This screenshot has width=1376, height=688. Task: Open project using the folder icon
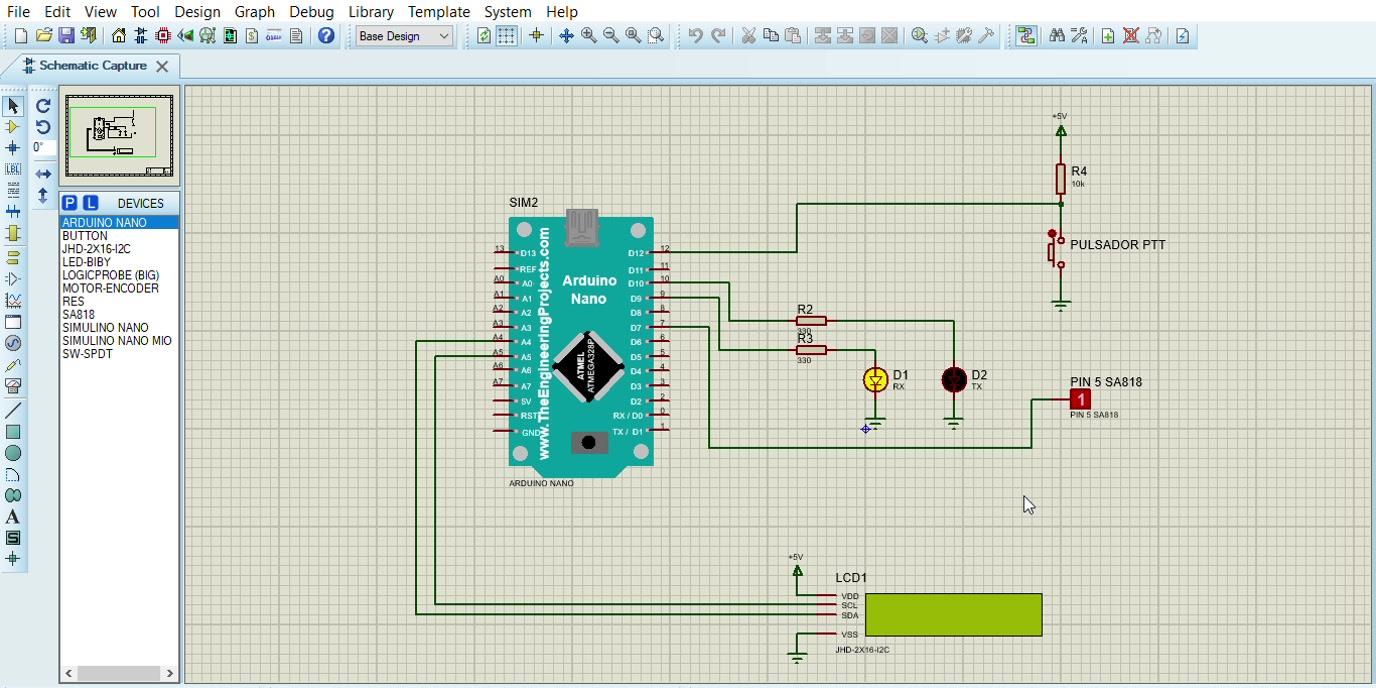43,36
